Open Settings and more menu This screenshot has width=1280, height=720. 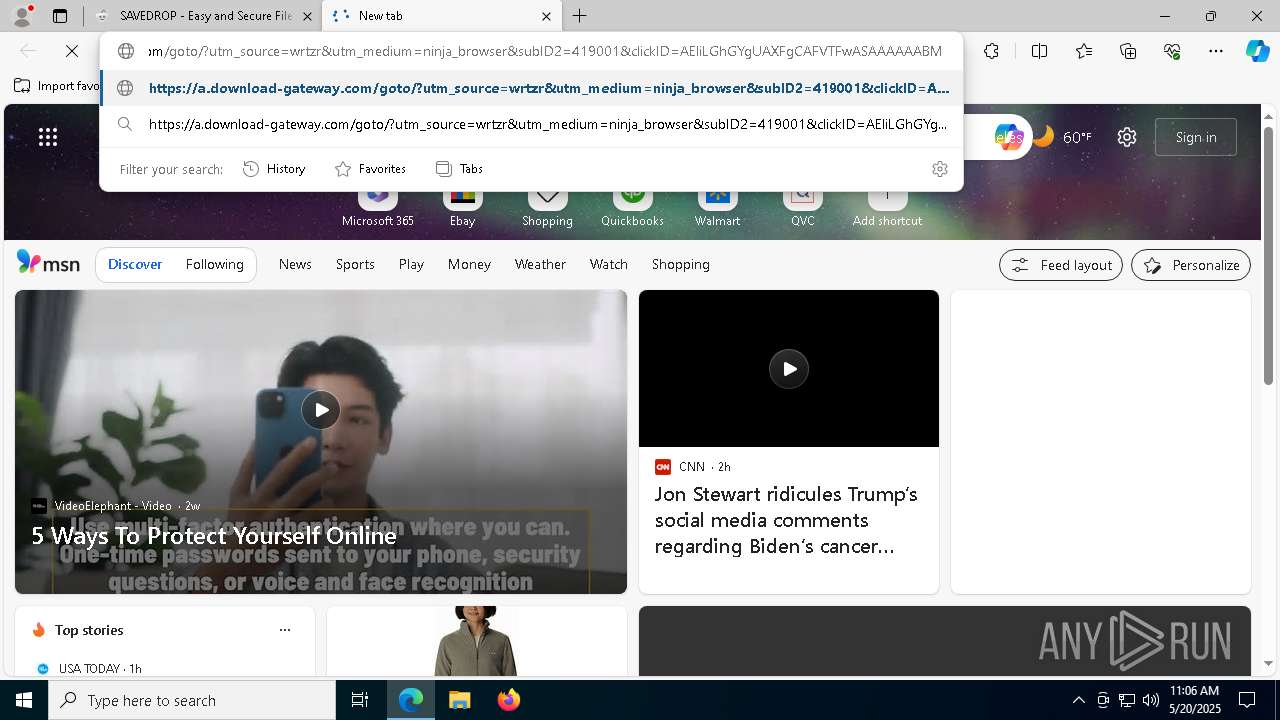1216,51
